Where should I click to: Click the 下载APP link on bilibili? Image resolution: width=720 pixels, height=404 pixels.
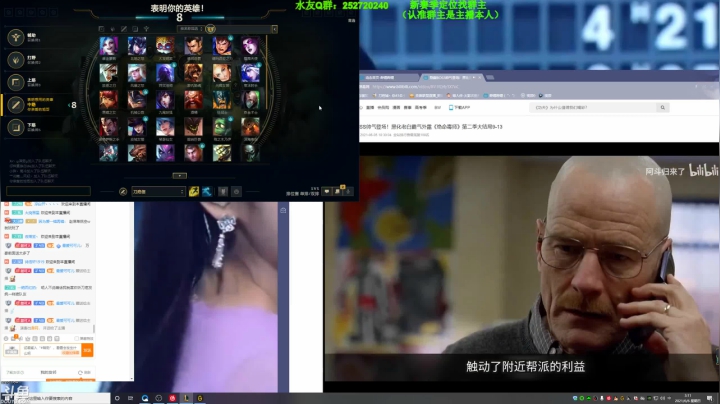(459, 107)
